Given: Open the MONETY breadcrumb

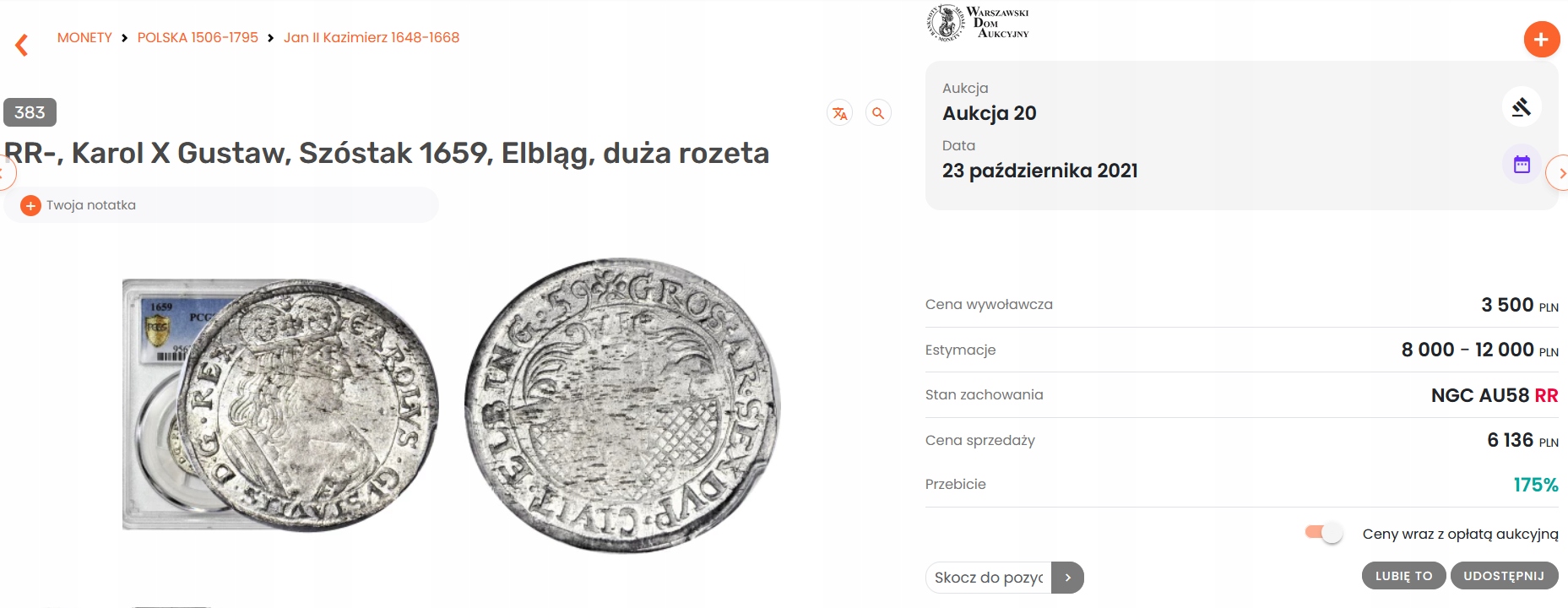Looking at the screenshot, I should pyautogui.click(x=84, y=38).
